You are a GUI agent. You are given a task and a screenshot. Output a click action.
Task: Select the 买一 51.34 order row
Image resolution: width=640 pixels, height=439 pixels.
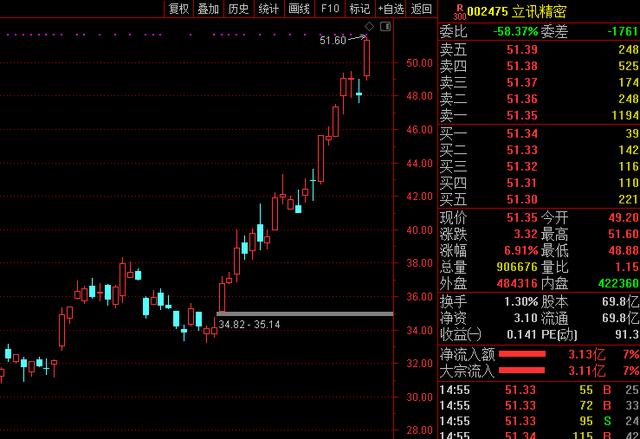coord(539,134)
